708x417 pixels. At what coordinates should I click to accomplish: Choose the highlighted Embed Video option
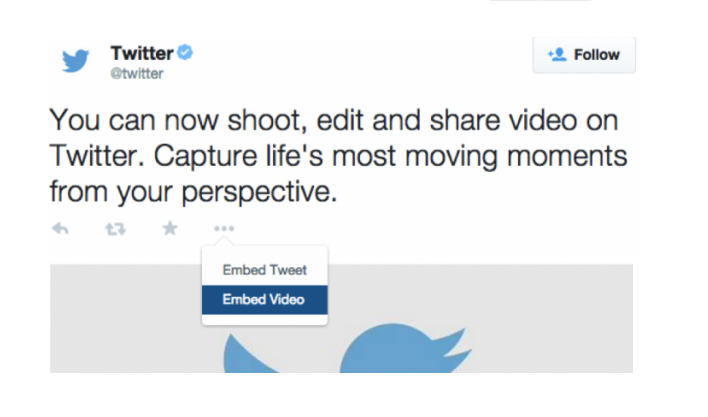tap(265, 300)
